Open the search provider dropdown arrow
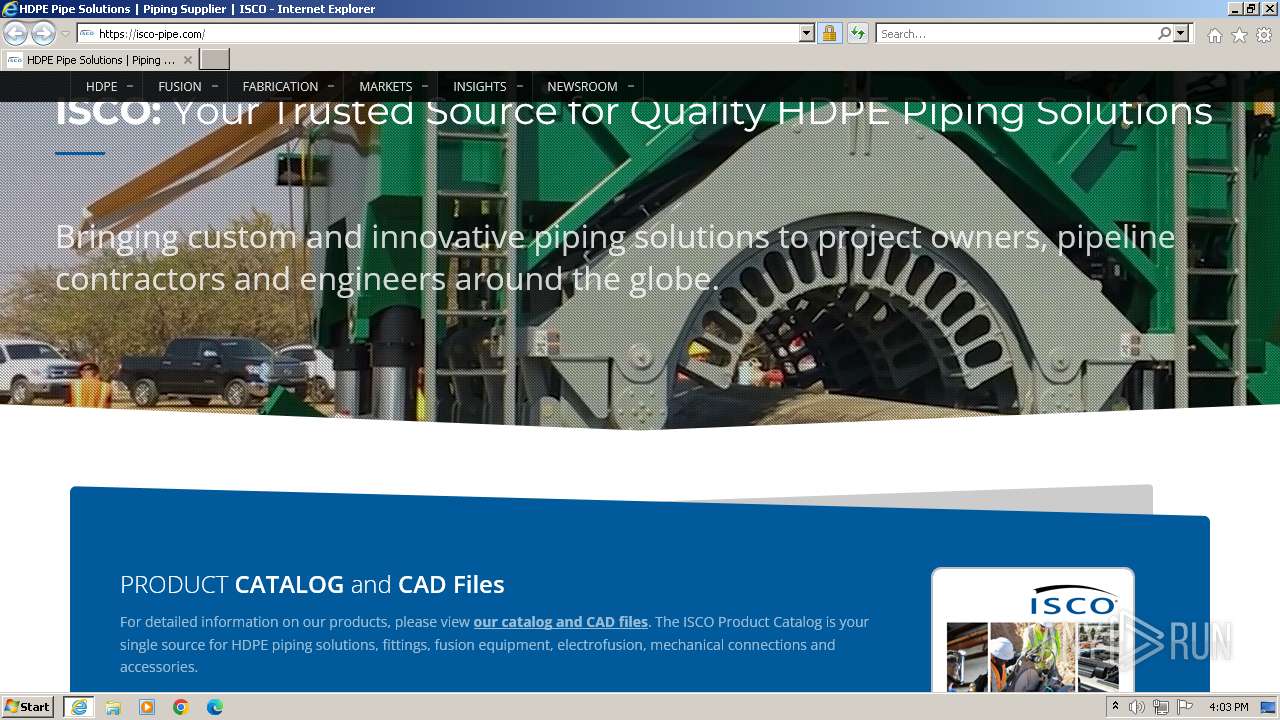The width and height of the screenshot is (1280, 720). point(1181,34)
